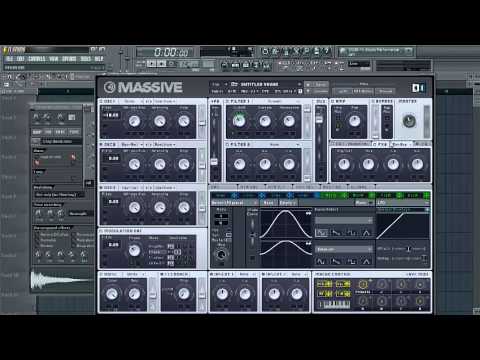This screenshot has width=480, height=360.
Task: Toggle the Insert 1 on/off switch
Action: 211,274
